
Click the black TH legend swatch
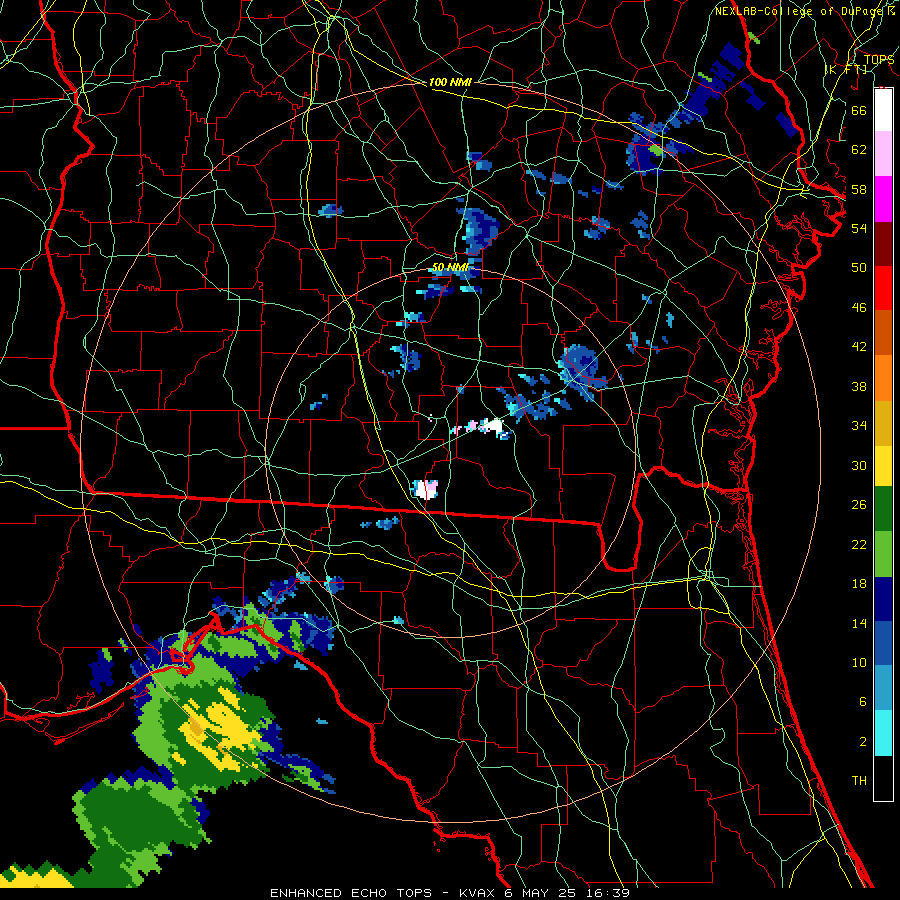pyautogui.click(x=883, y=778)
